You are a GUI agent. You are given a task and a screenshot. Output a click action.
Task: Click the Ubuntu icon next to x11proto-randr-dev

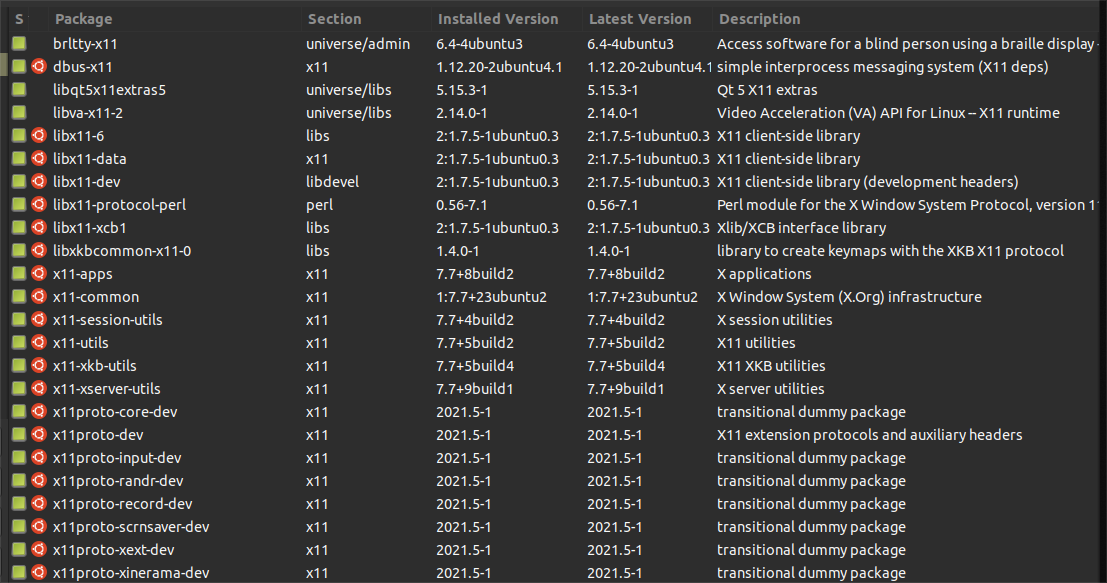(x=39, y=481)
